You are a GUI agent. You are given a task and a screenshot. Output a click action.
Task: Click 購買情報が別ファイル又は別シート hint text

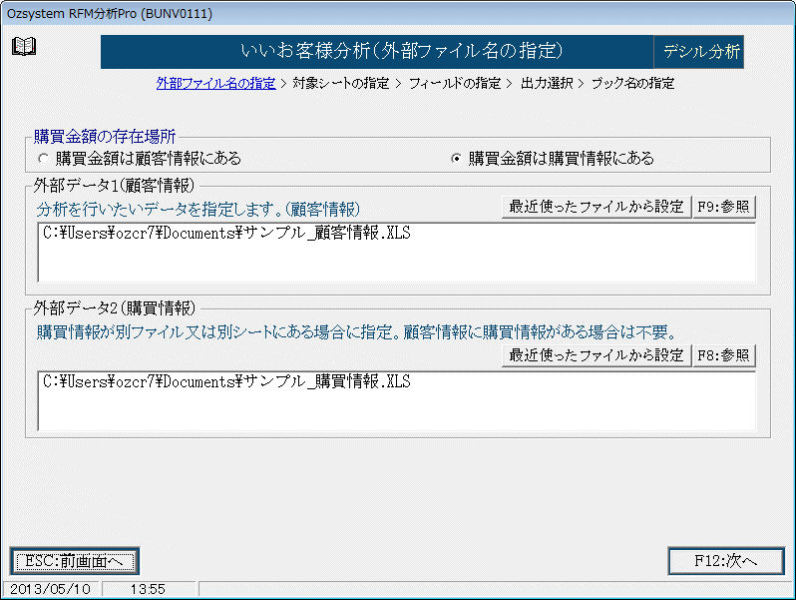click(357, 332)
